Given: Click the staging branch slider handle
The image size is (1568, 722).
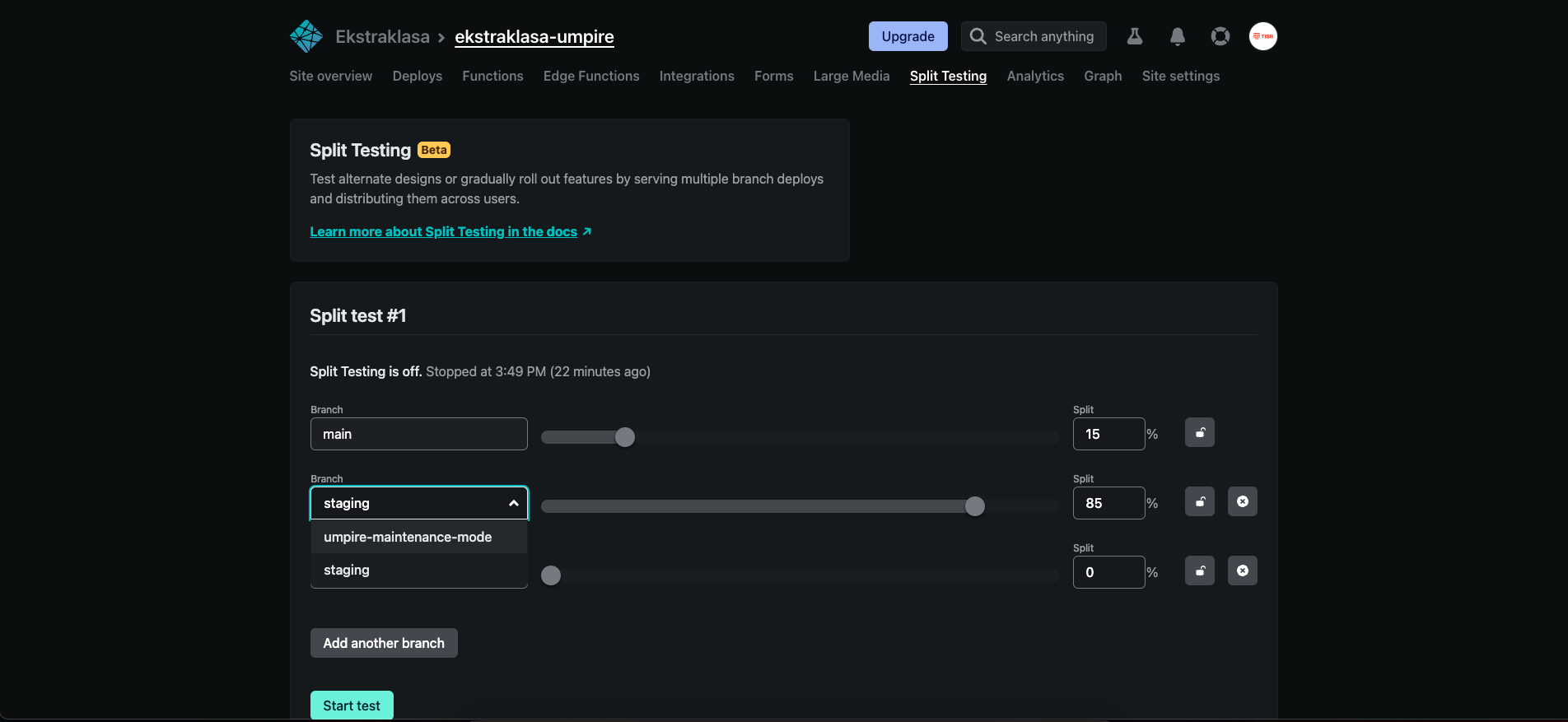Looking at the screenshot, I should [x=975, y=506].
